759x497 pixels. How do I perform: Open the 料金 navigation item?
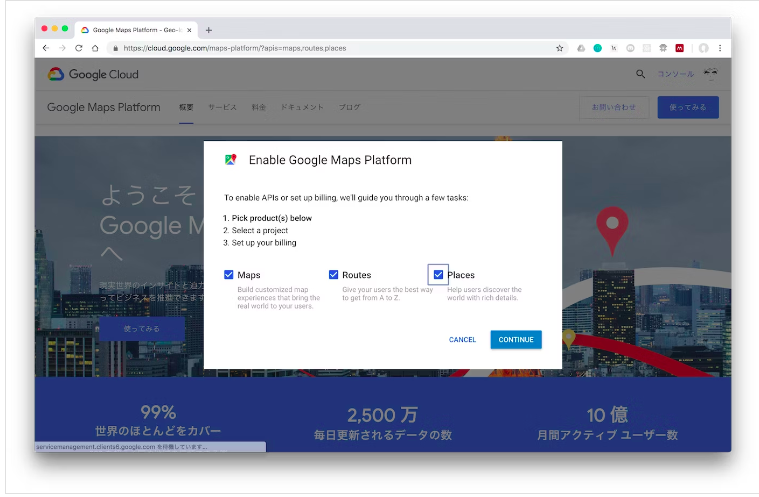click(259, 107)
